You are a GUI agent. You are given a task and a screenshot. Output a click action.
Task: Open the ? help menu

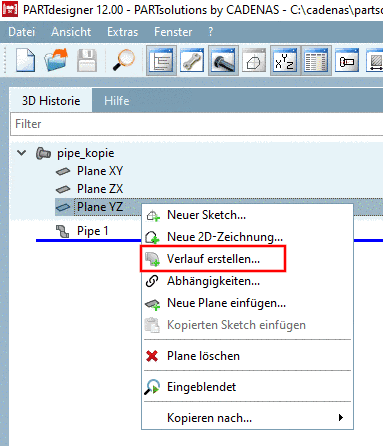tap(211, 32)
